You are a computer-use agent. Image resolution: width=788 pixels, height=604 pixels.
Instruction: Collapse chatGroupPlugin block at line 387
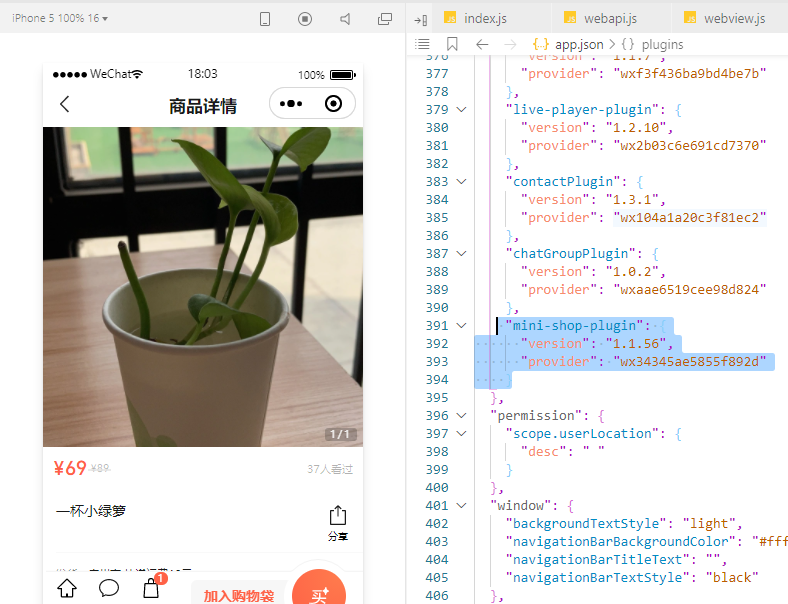click(461, 253)
